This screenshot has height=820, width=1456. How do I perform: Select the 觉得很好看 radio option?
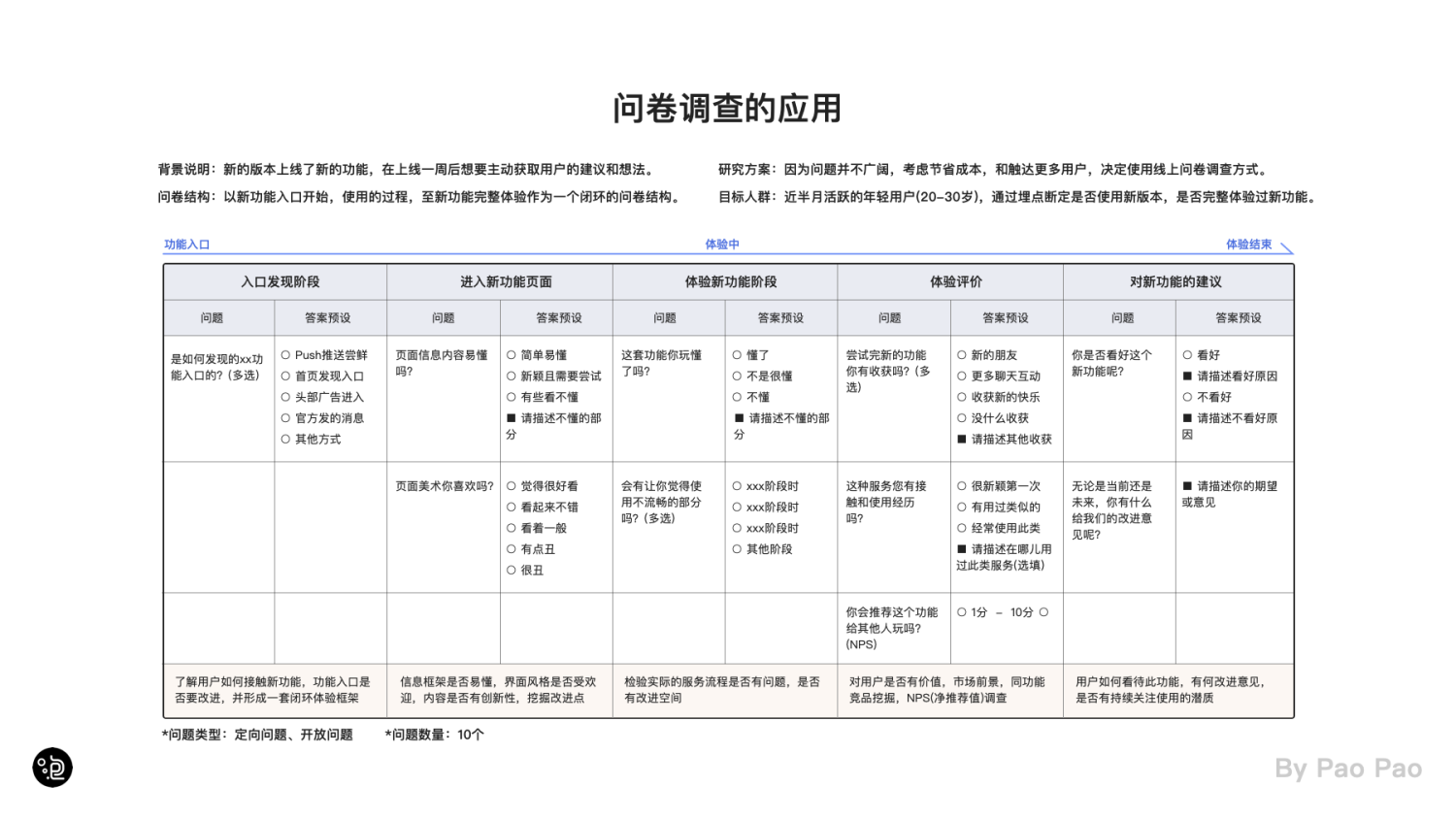click(512, 486)
